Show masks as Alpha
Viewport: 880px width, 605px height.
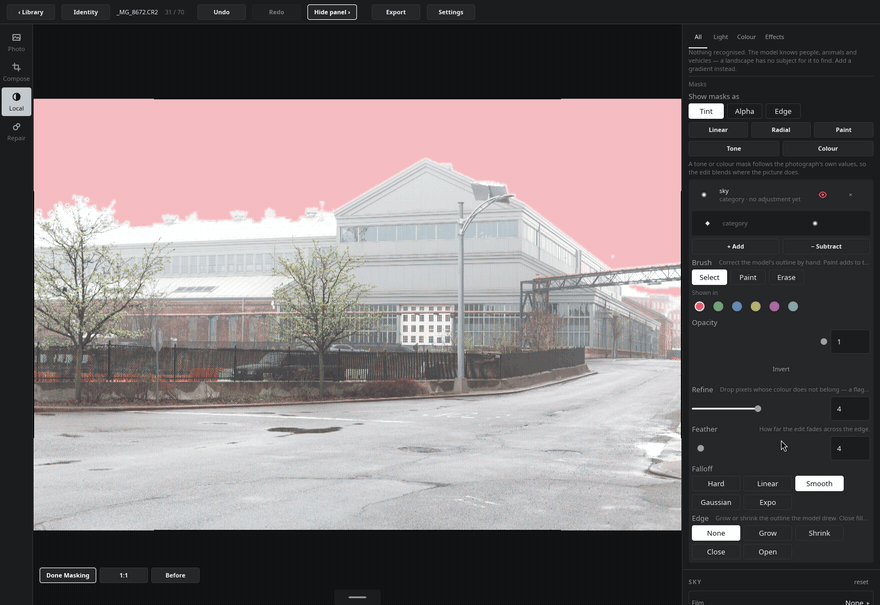744,111
